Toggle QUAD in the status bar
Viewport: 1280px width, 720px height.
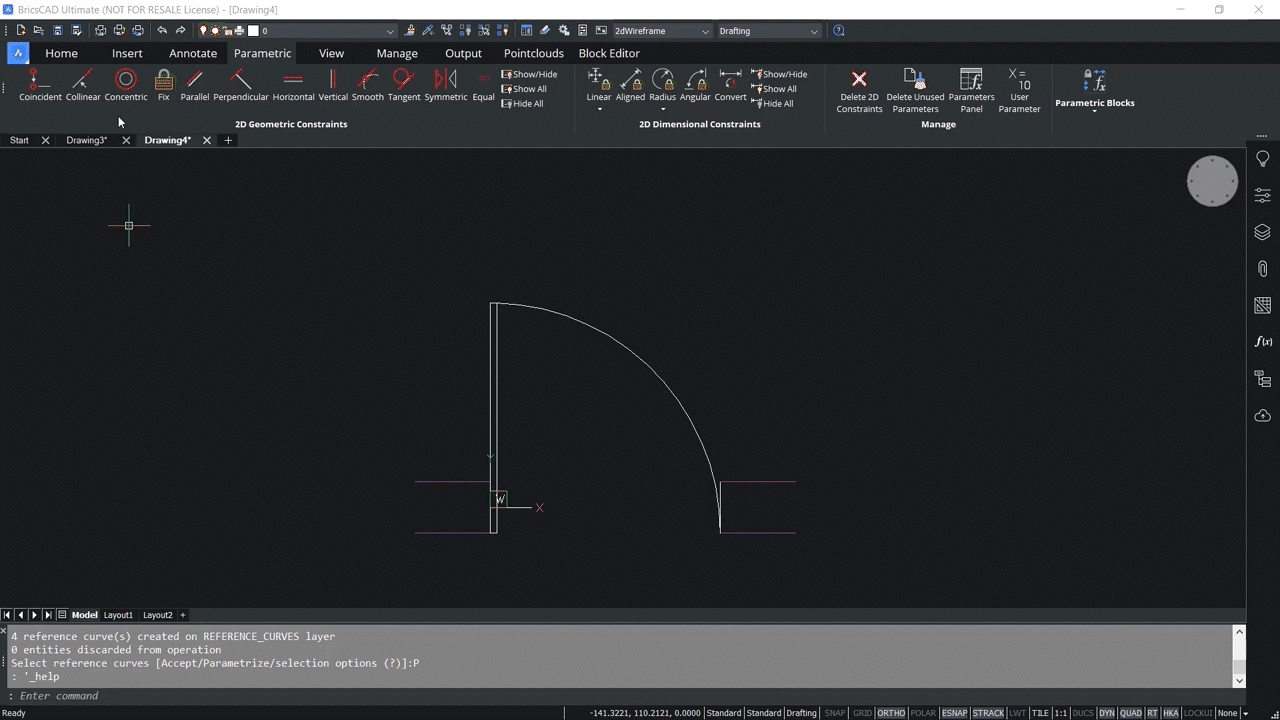(x=1131, y=713)
